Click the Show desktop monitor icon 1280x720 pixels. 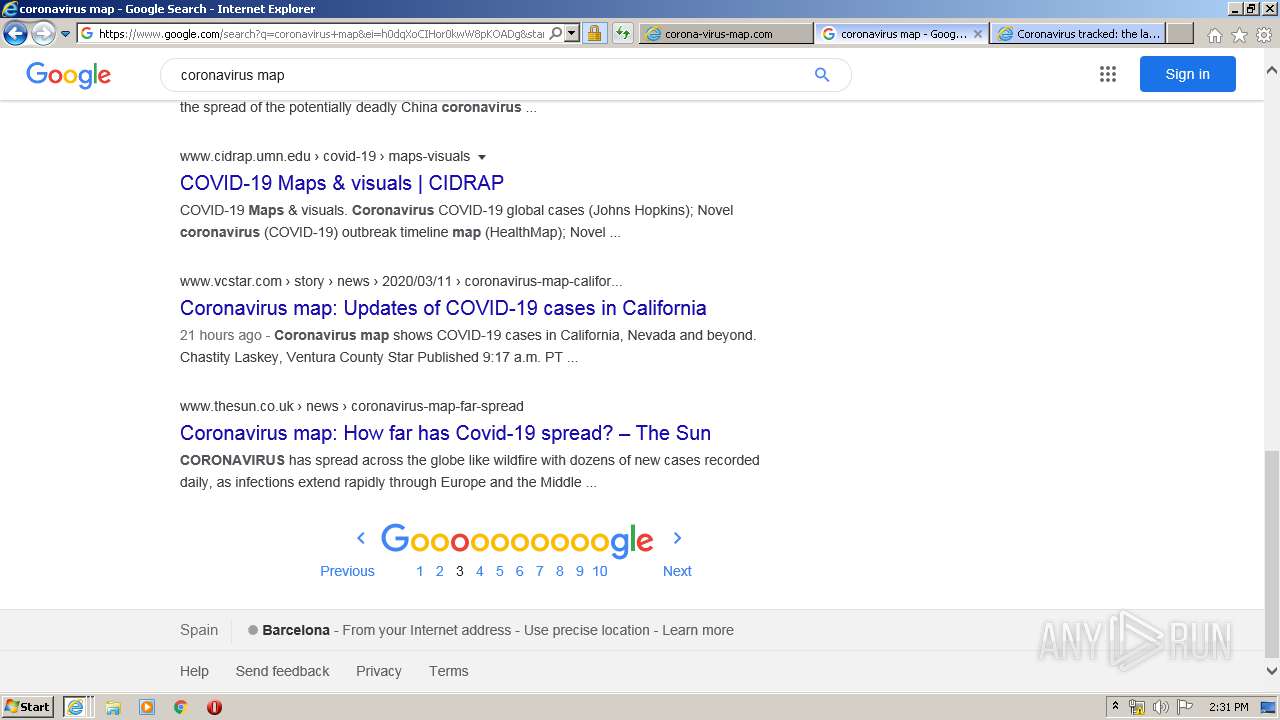pos(1268,707)
